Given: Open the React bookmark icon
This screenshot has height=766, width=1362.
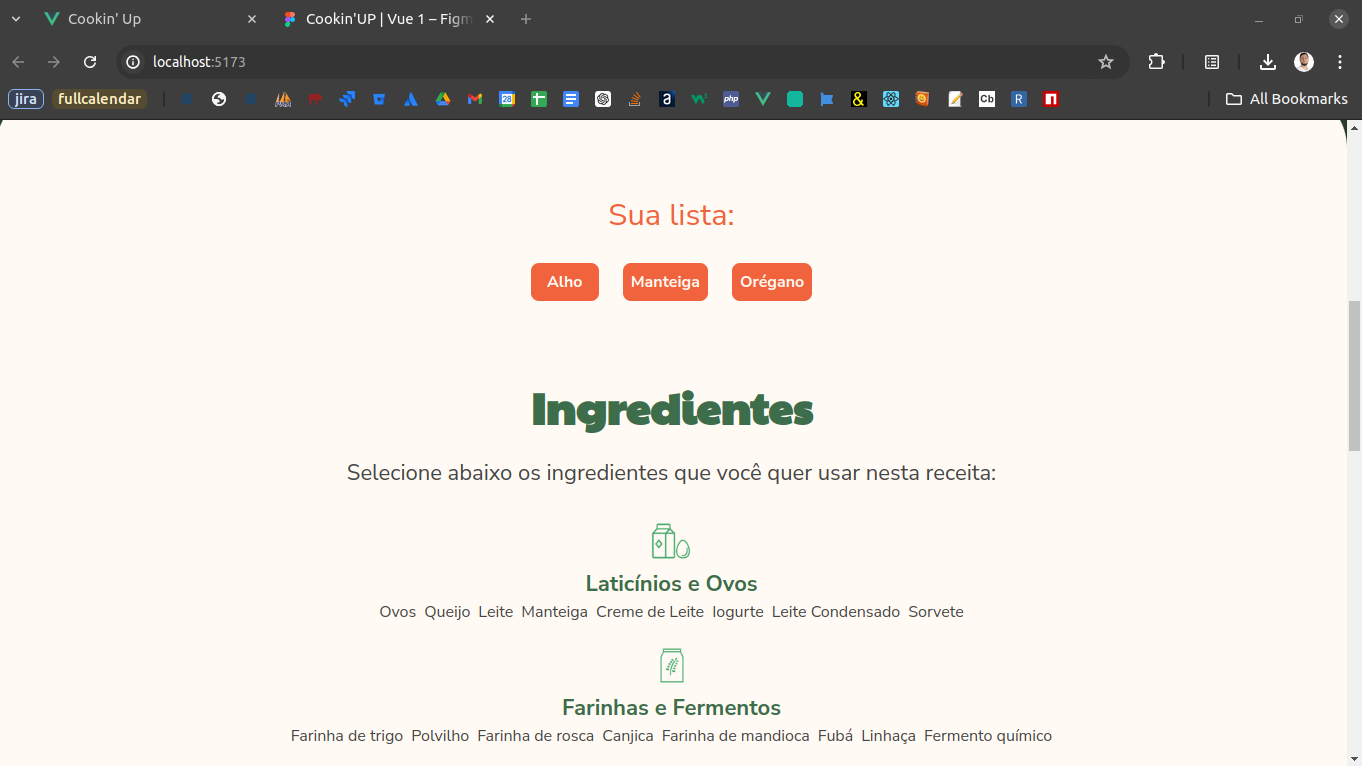Looking at the screenshot, I should point(891,99).
